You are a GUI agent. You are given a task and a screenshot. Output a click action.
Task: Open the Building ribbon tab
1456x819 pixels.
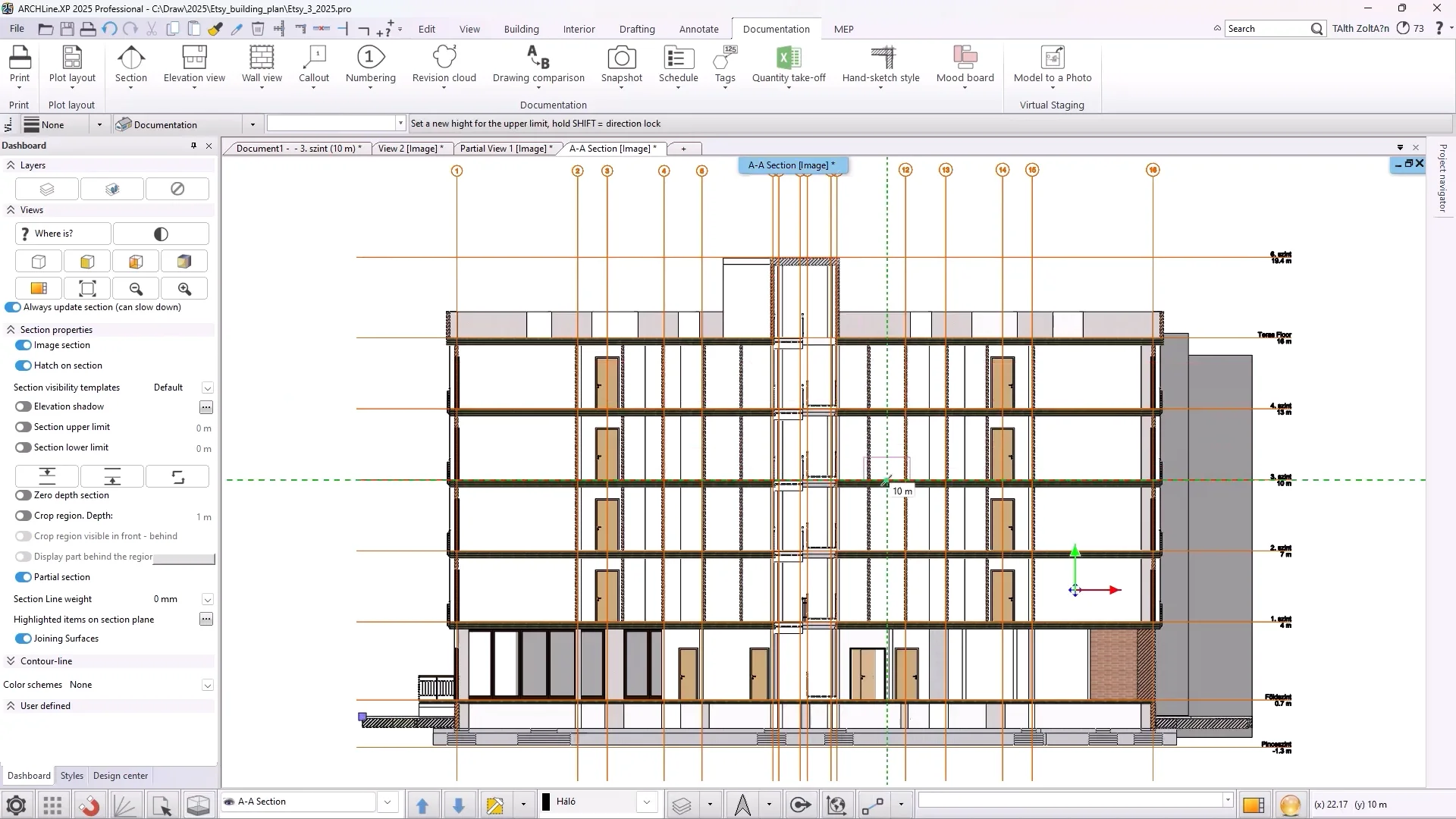coord(521,29)
